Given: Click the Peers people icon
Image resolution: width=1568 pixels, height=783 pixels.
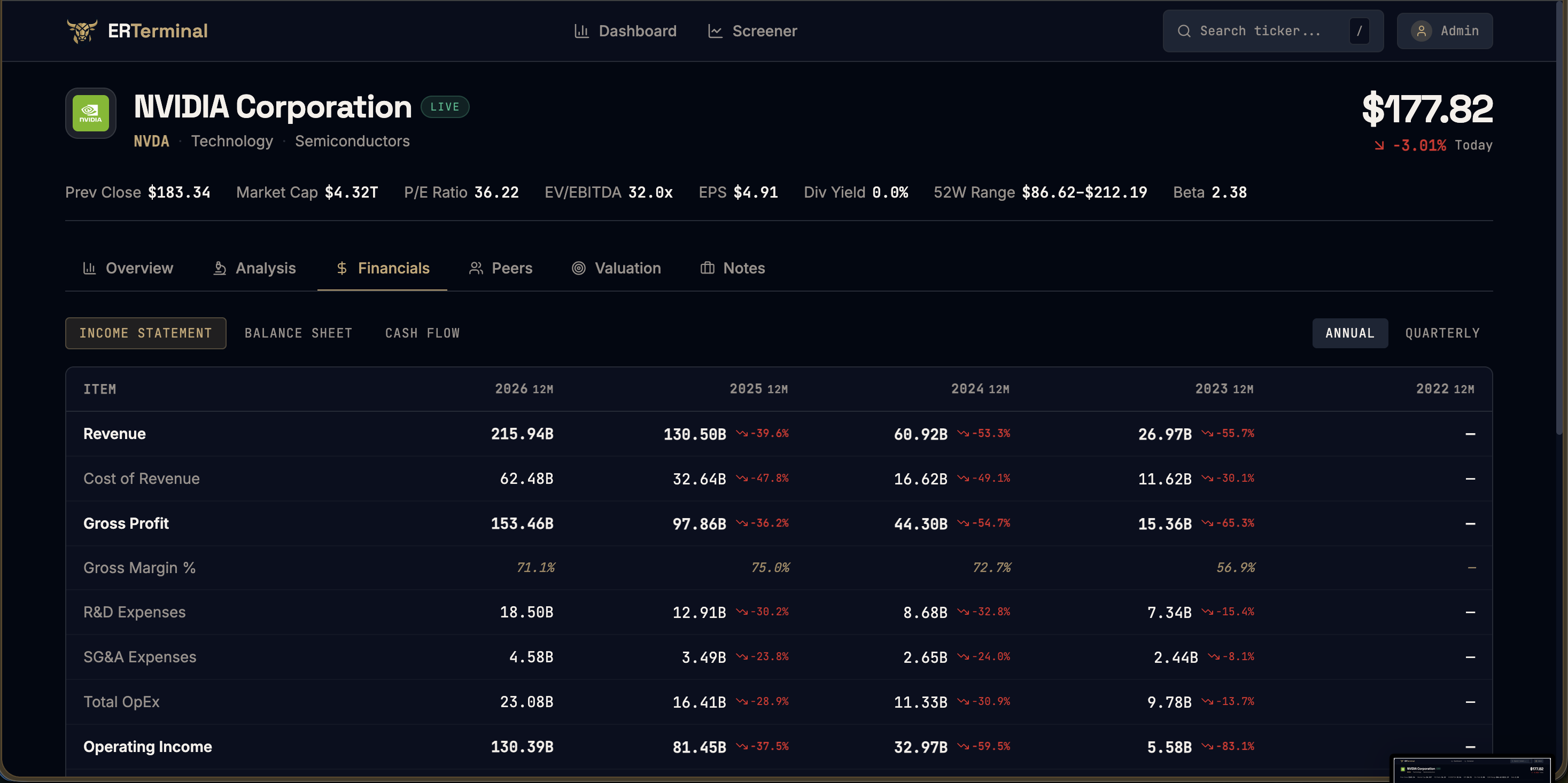Looking at the screenshot, I should pyautogui.click(x=476, y=268).
